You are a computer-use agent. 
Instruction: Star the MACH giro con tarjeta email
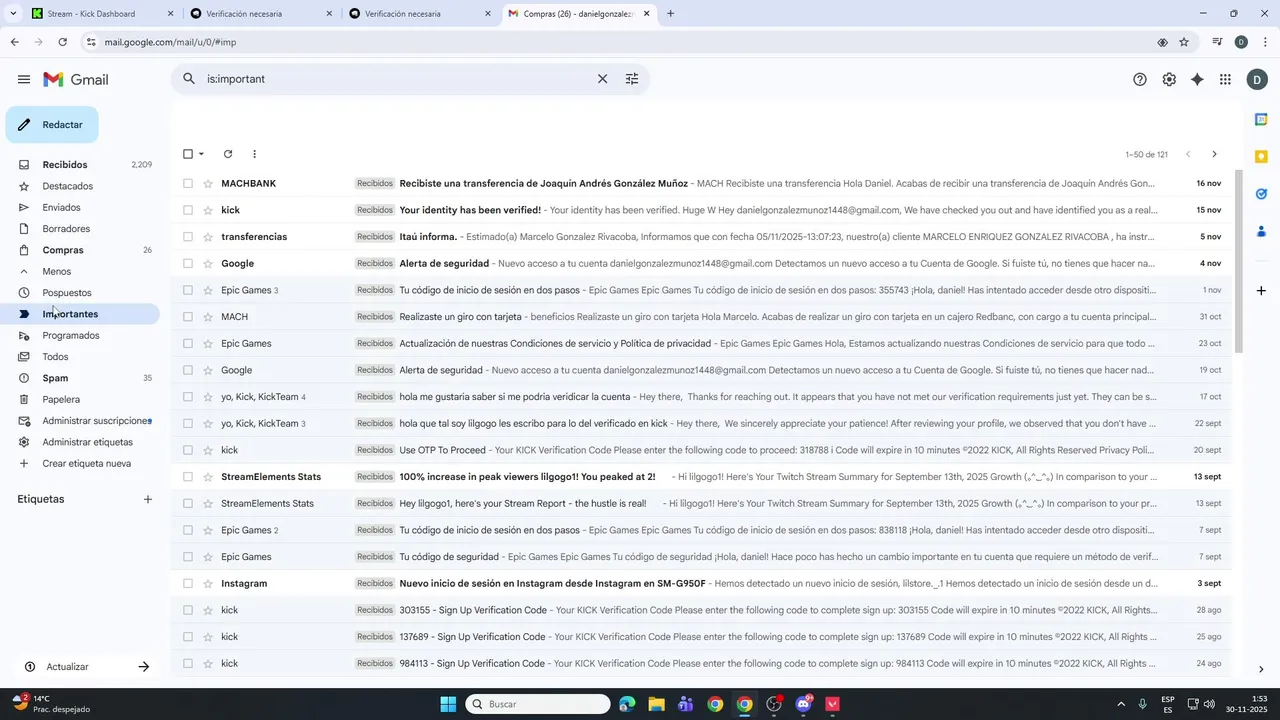coord(209,317)
